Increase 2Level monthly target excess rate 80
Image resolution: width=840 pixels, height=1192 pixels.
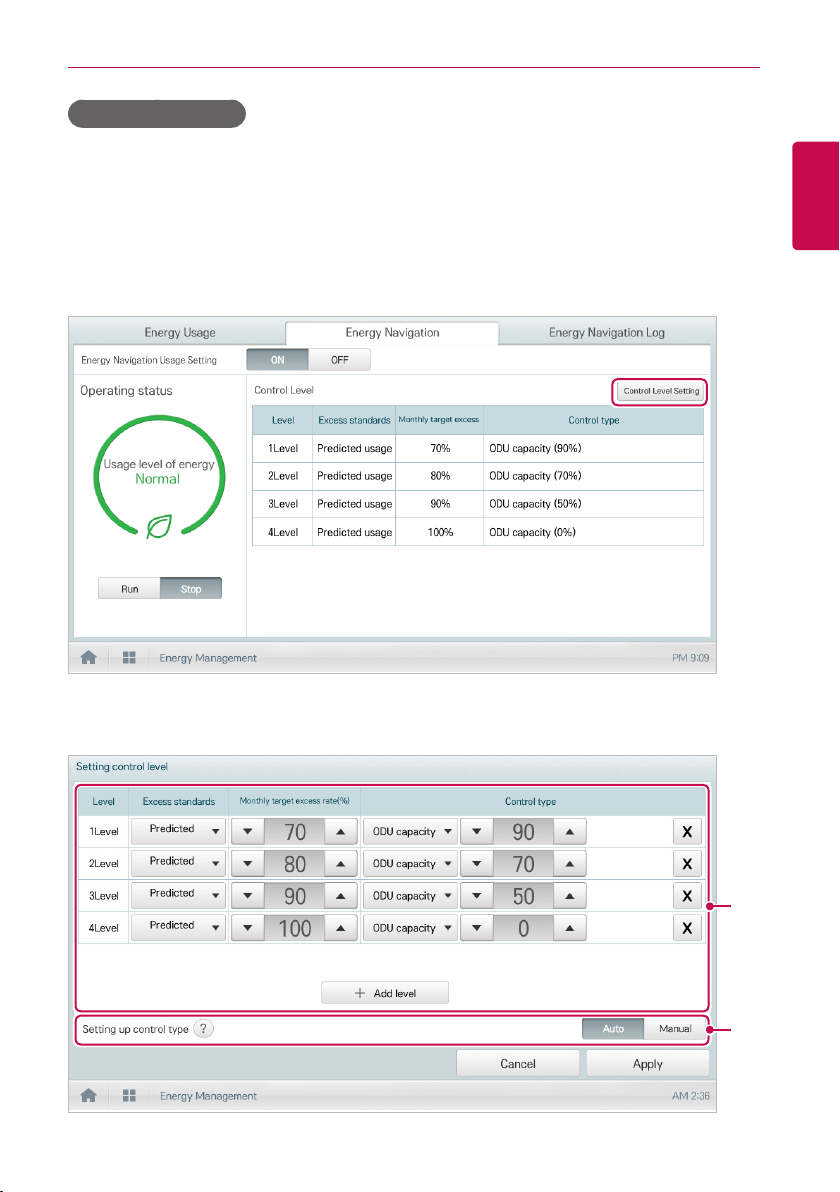tap(341, 864)
